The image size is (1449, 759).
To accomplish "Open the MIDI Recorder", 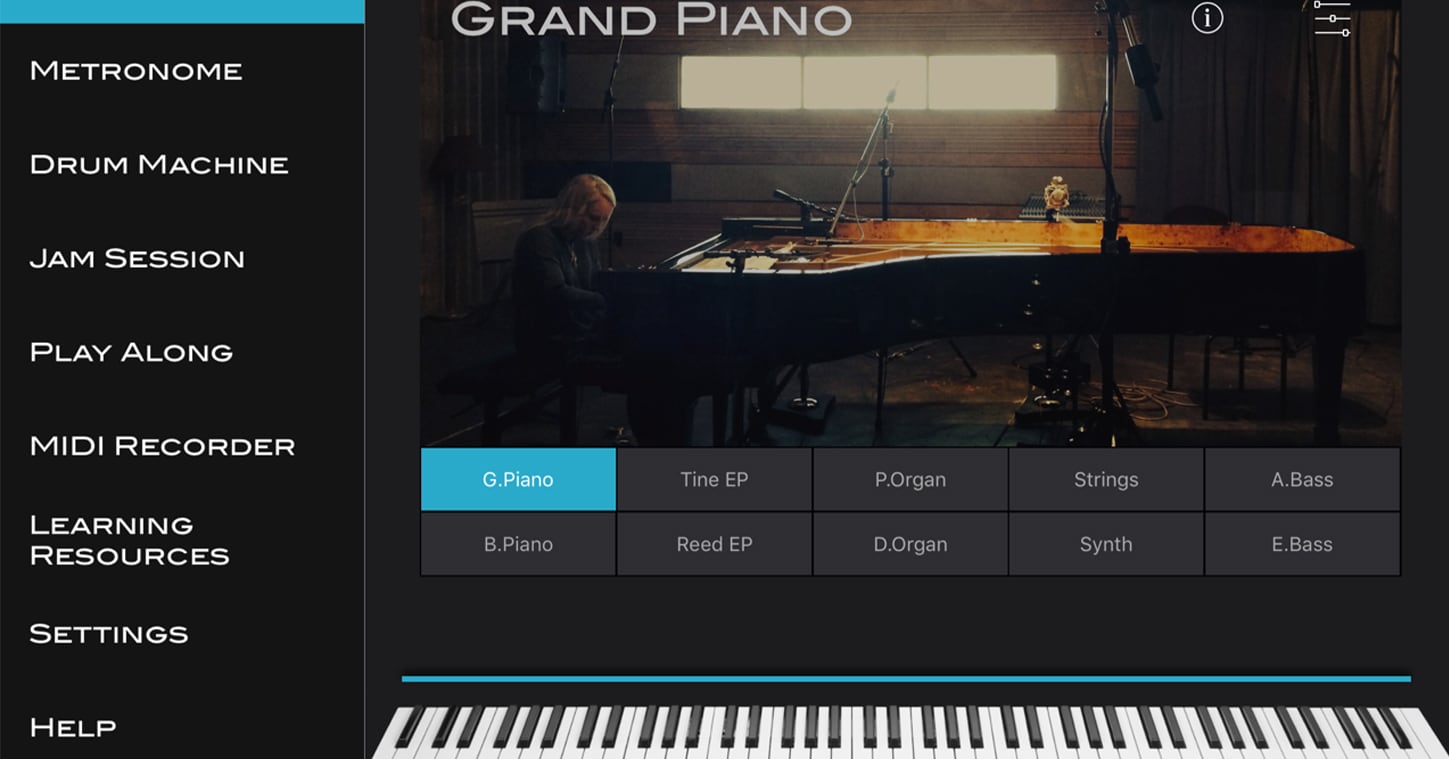I will [x=162, y=447].
